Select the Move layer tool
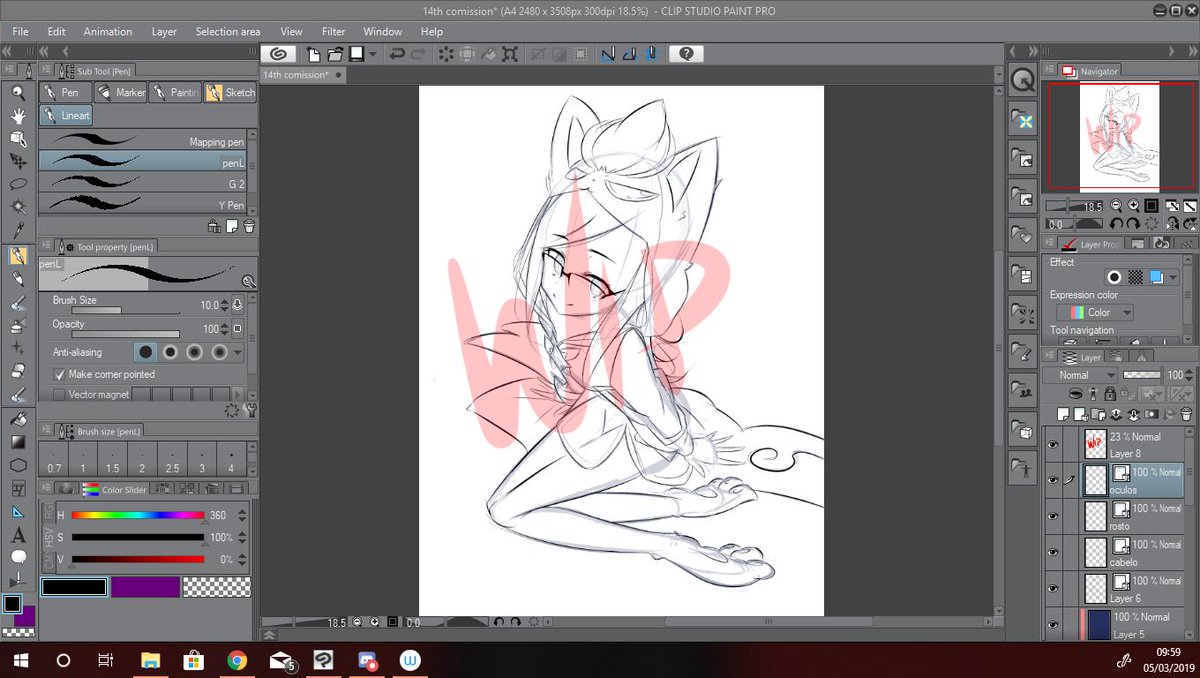Screen dimensions: 1200x678 [x=18, y=161]
